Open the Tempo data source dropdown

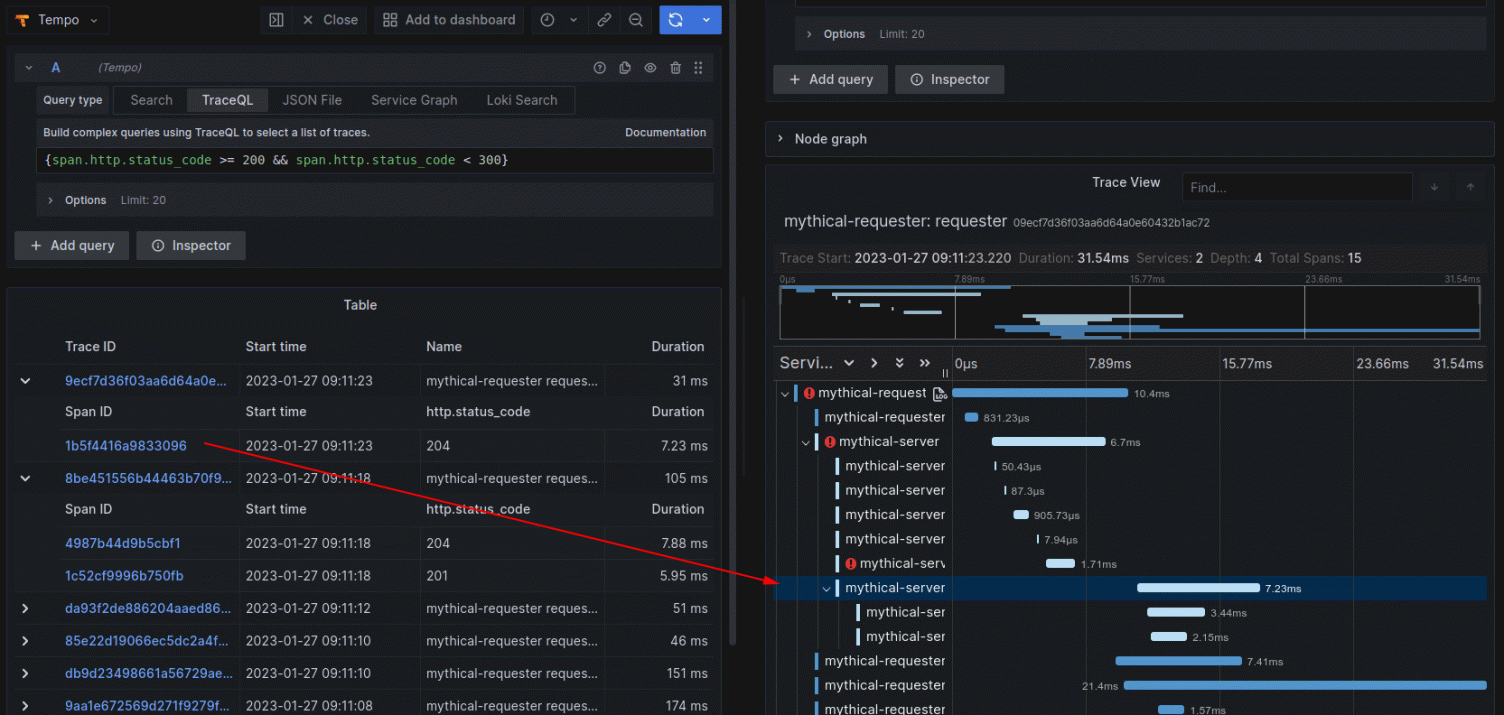[x=57, y=20]
